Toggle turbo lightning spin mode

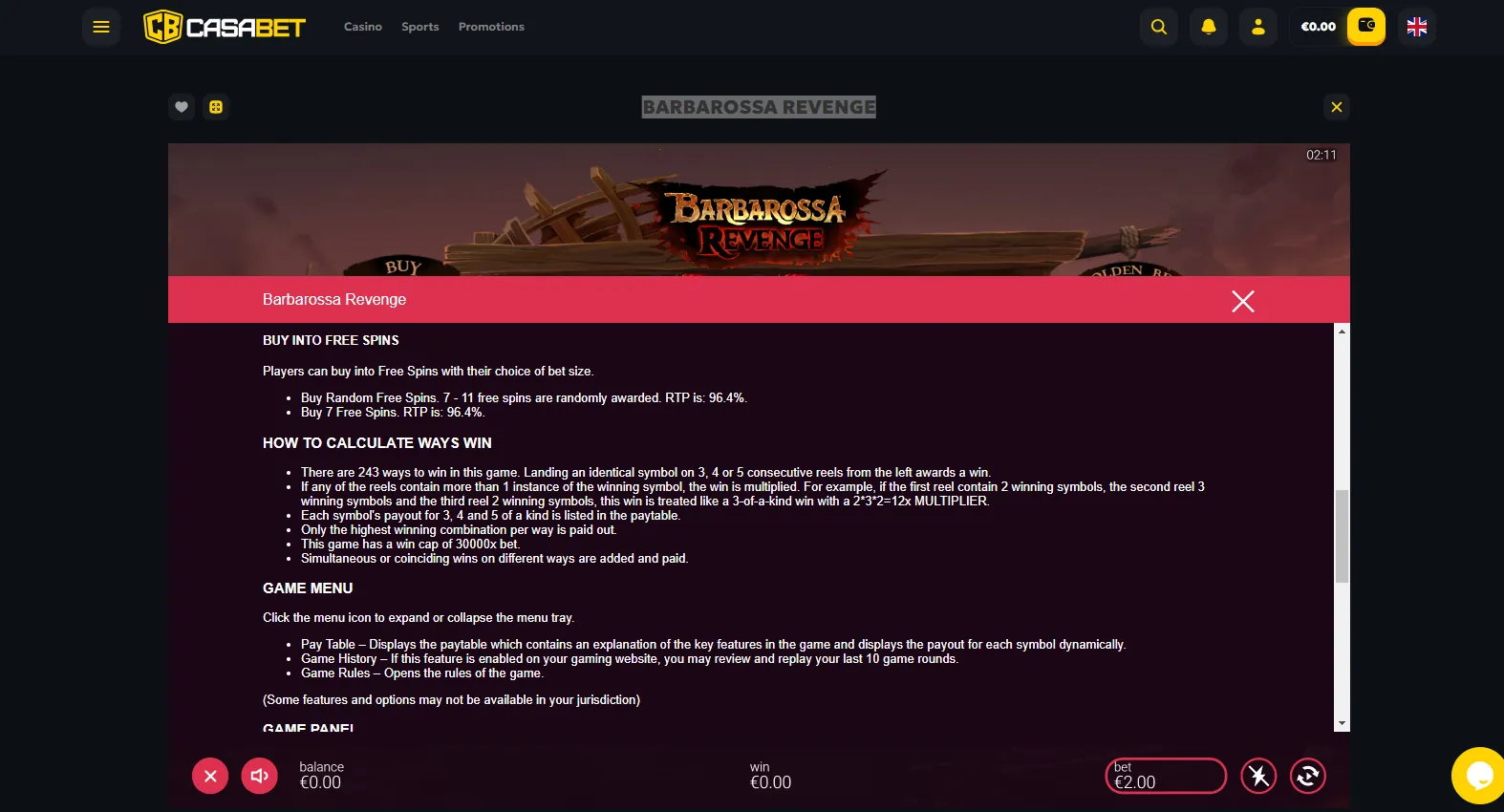pyautogui.click(x=1258, y=776)
